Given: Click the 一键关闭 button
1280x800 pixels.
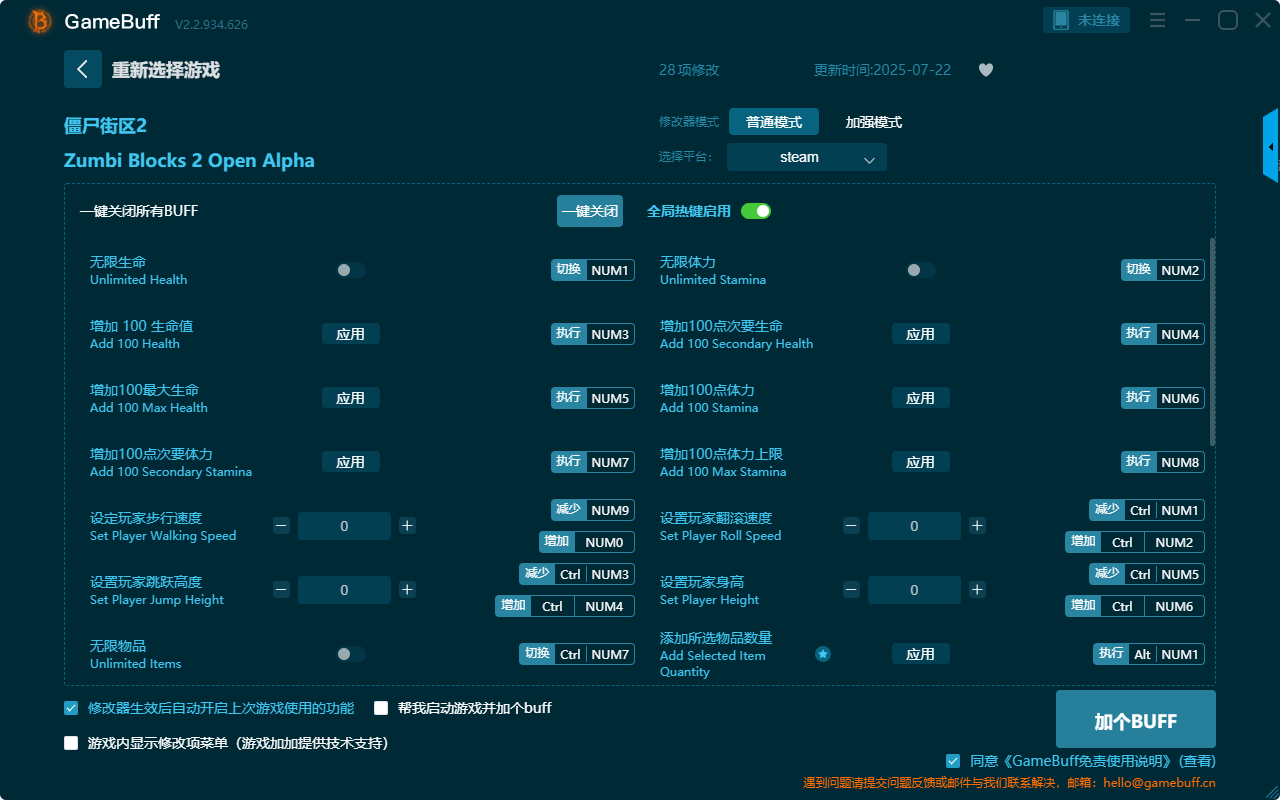Looking at the screenshot, I should pos(590,211).
